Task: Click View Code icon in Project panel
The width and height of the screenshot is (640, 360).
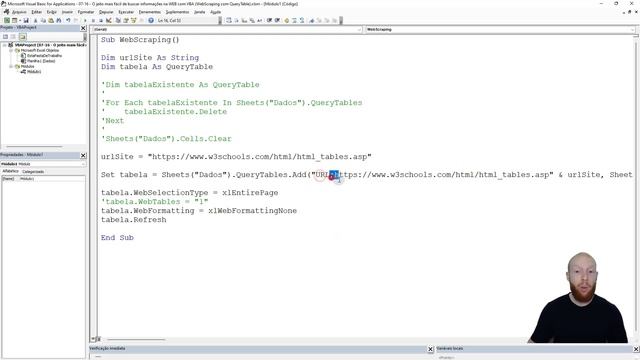Action: pyautogui.click(x=5, y=37)
